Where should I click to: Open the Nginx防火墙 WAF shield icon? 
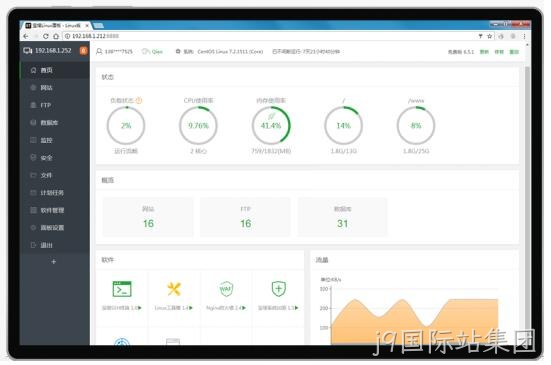[x=226, y=289]
